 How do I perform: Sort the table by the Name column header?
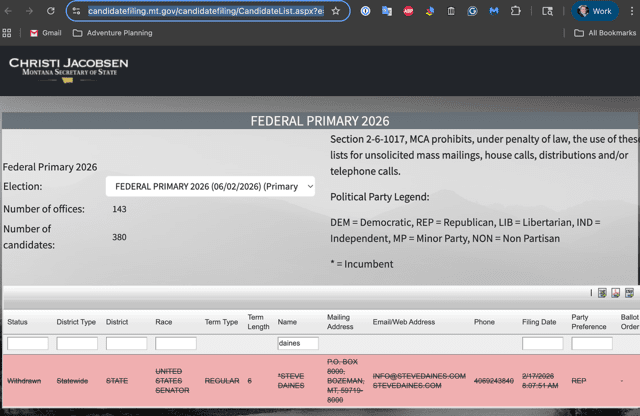(288, 322)
